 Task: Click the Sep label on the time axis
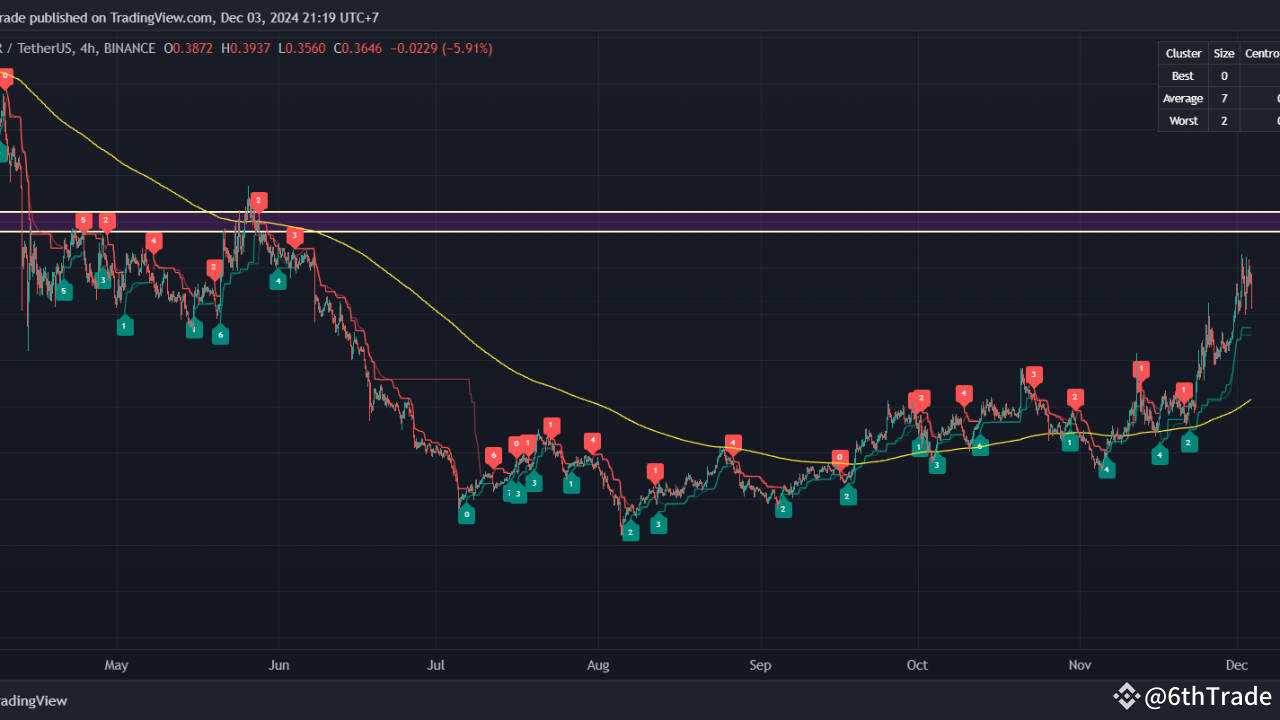click(760, 664)
